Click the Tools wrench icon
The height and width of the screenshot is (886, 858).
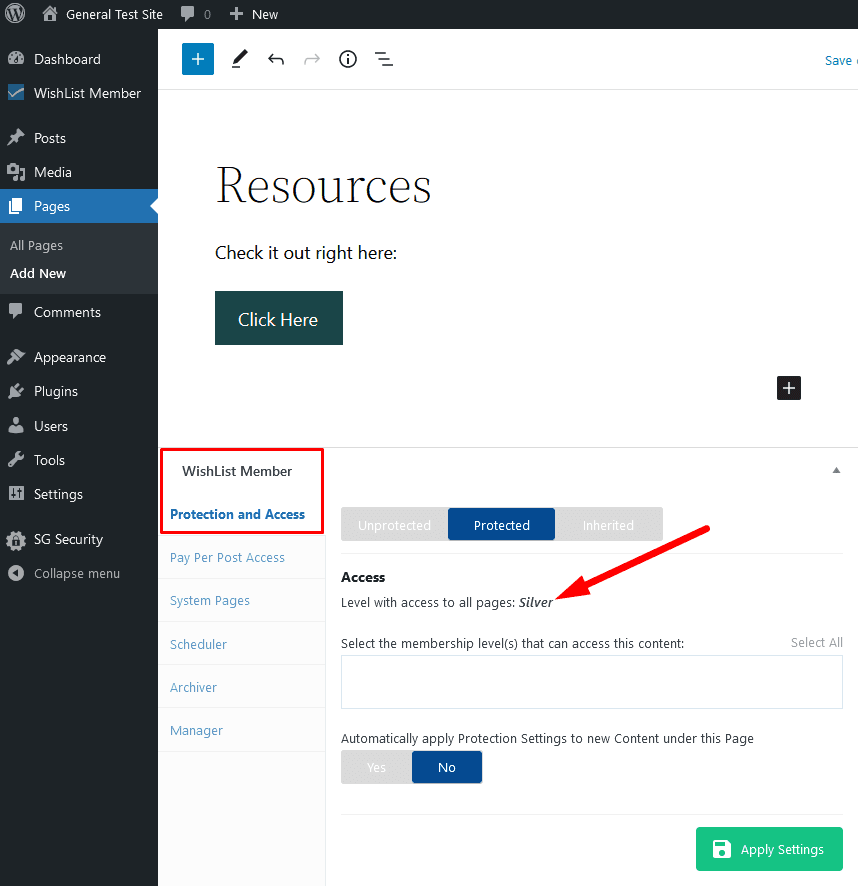[x=16, y=459]
